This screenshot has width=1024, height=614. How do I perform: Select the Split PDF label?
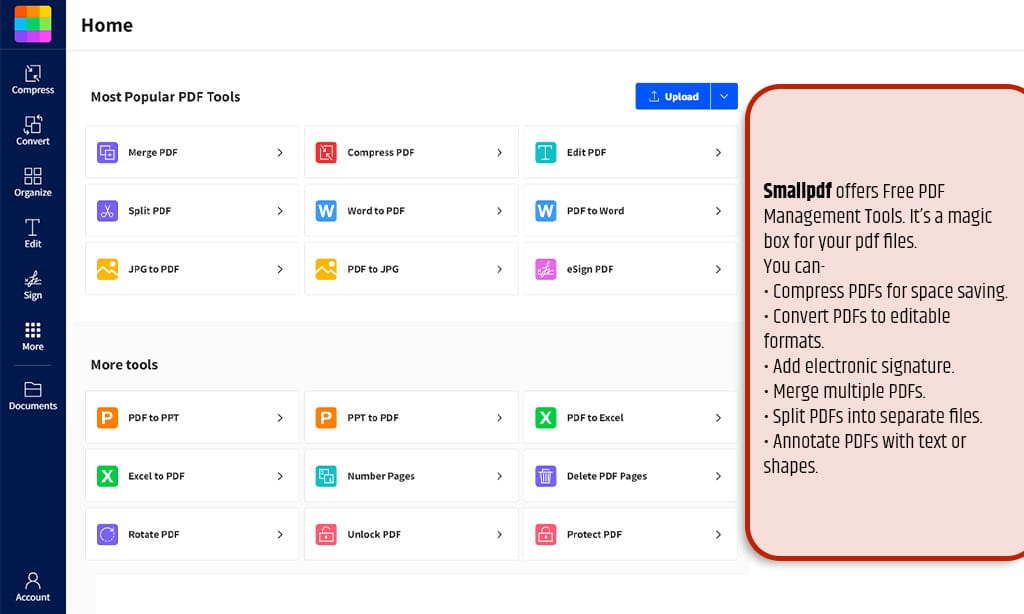point(150,210)
